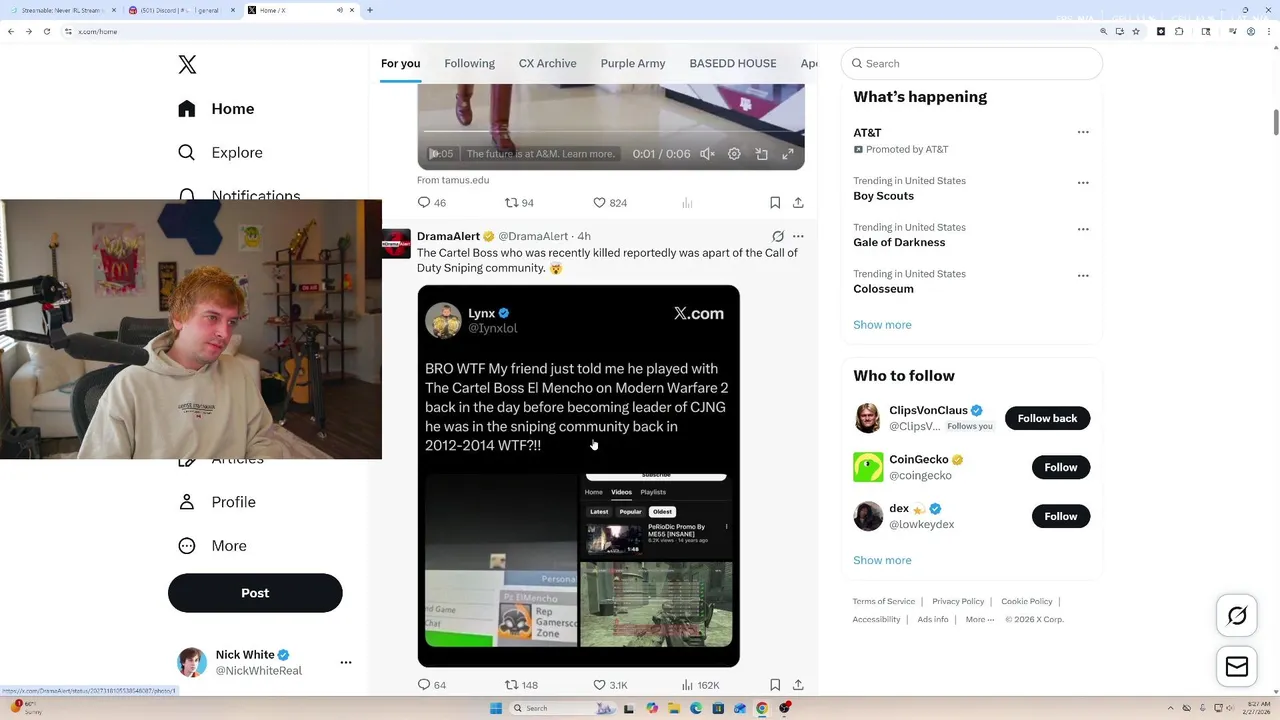The width and height of the screenshot is (1280, 720).
Task: Click Grok icon on DramaAlert post
Action: [778, 236]
